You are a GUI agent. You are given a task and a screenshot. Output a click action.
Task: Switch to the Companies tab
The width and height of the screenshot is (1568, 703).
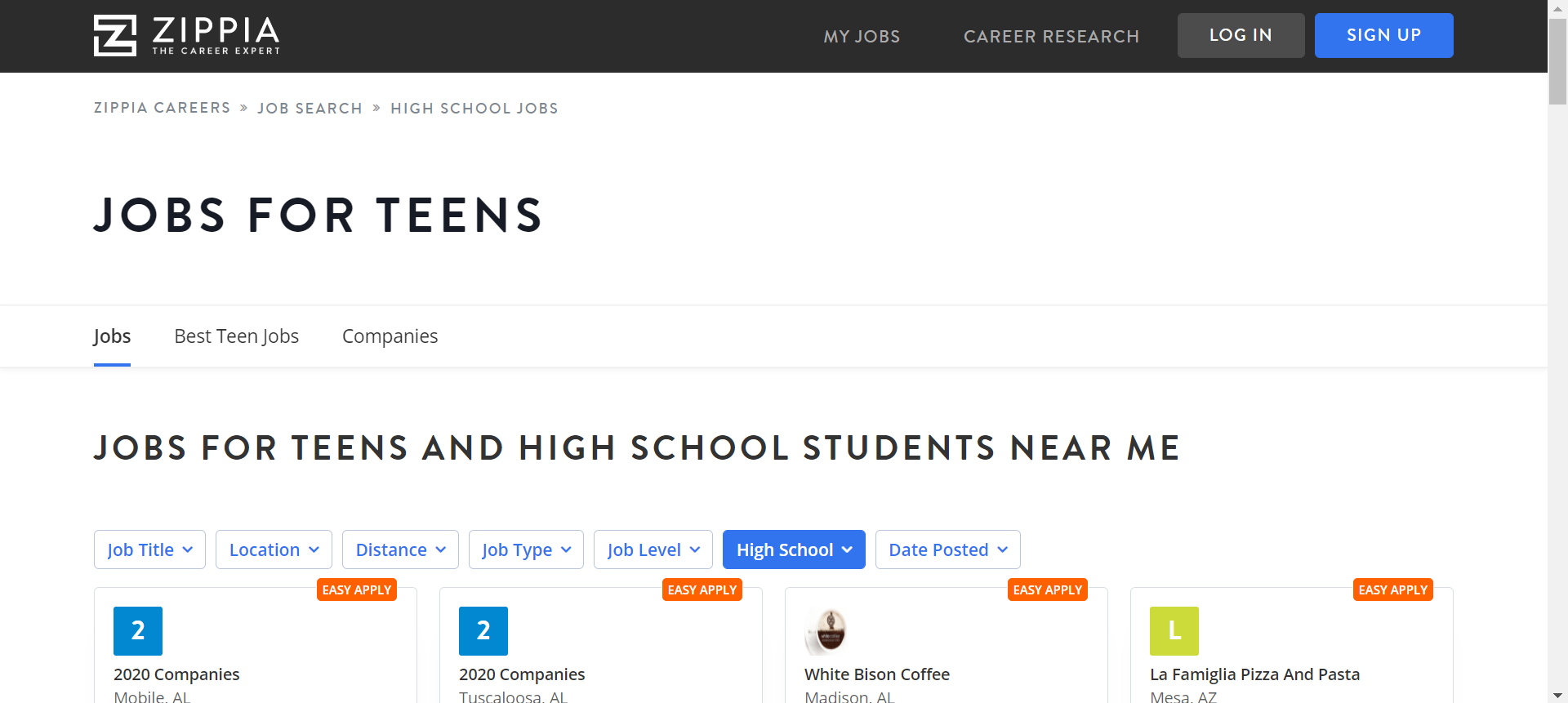(x=390, y=336)
